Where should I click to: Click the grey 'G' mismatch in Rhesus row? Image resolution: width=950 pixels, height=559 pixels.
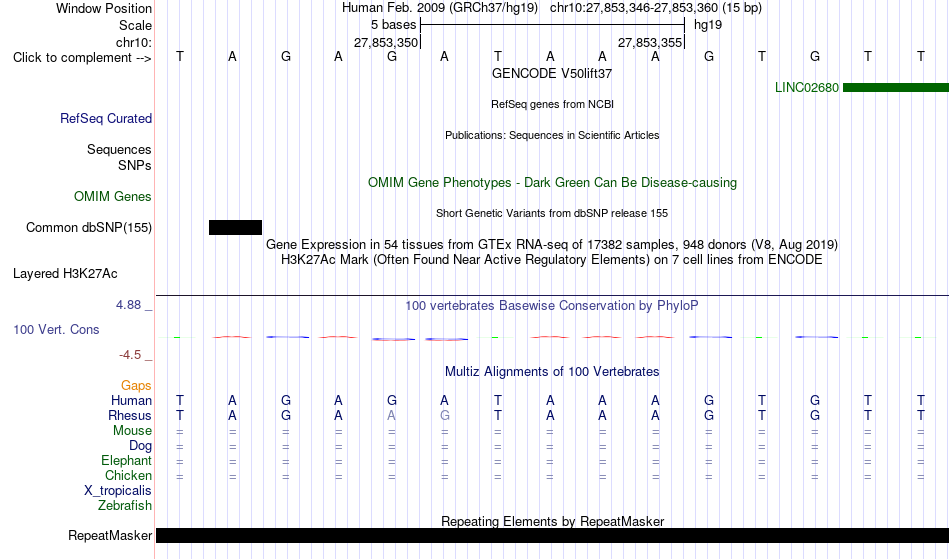click(445, 415)
